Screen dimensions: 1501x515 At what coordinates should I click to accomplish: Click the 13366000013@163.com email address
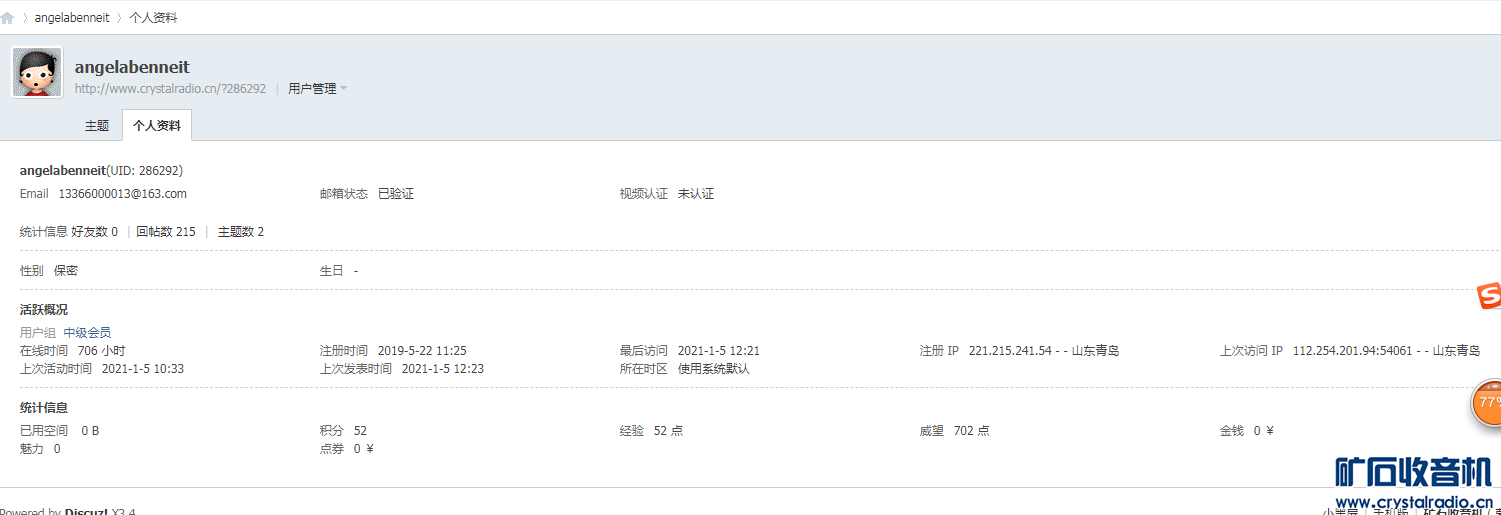coord(123,194)
